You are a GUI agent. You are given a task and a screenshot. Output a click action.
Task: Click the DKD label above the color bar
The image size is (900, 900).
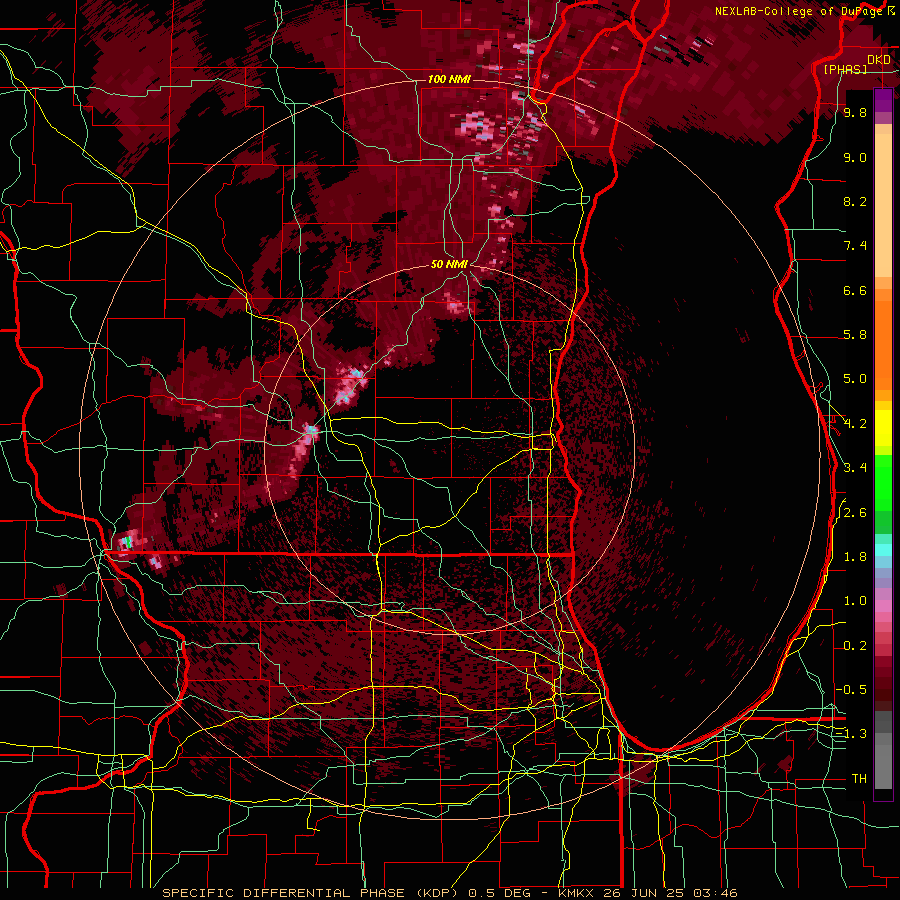click(879, 60)
